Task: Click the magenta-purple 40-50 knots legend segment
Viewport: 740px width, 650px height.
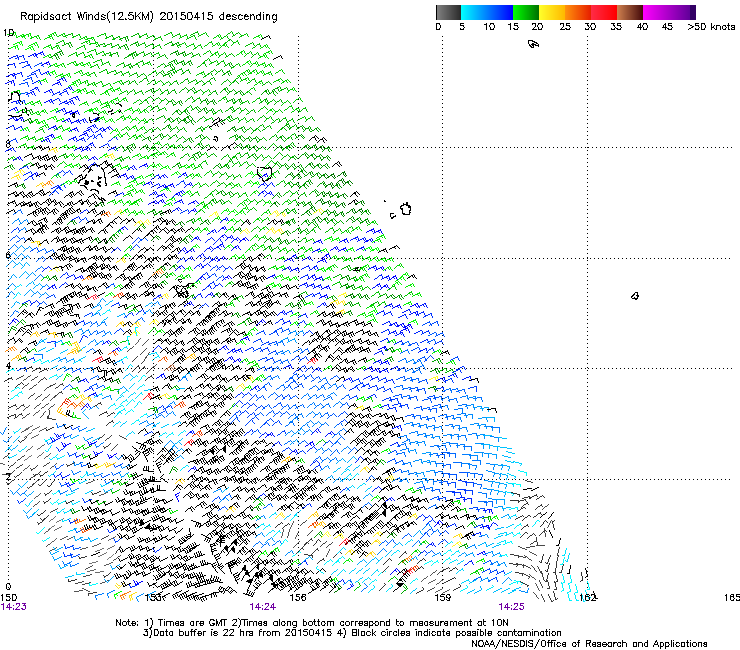Action: coord(669,12)
